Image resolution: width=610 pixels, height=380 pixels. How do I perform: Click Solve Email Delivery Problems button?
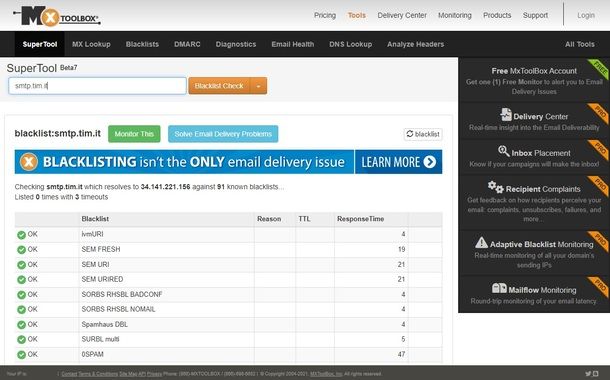click(223, 134)
